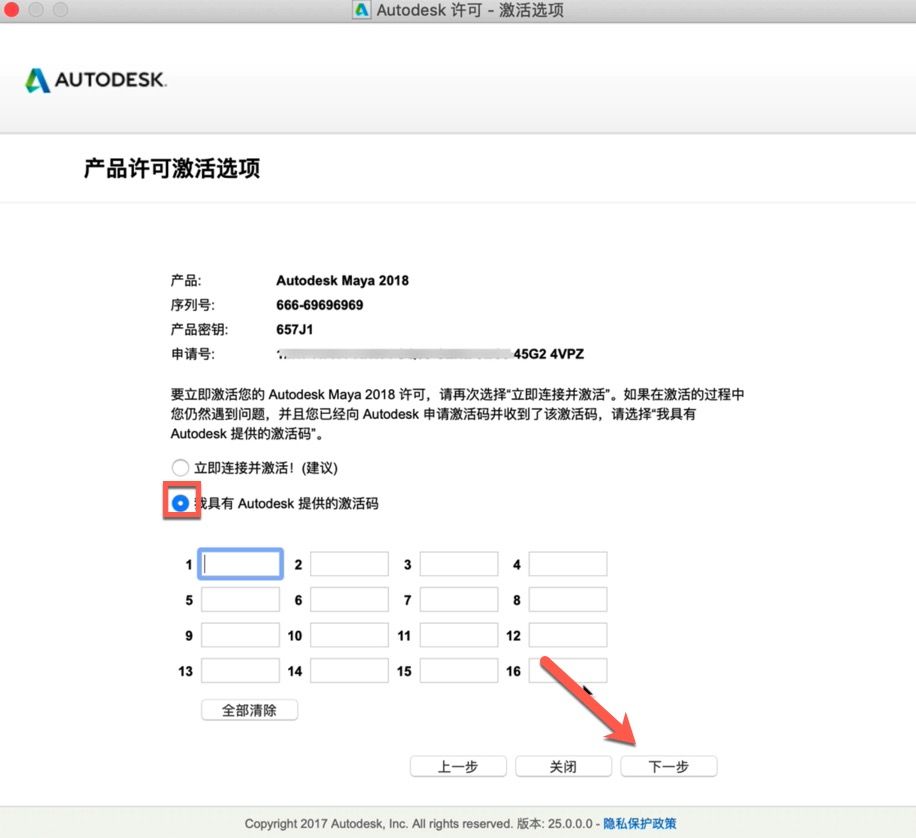Click activation code field 10
The width and height of the screenshot is (916, 838).
pyautogui.click(x=349, y=635)
